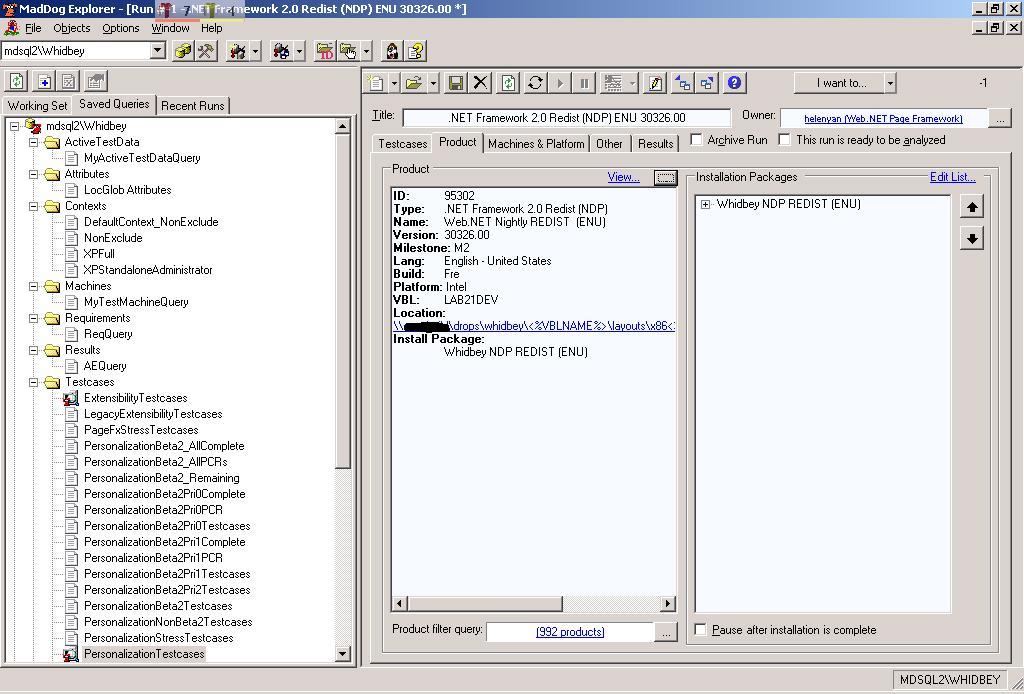Click the ellipsis button beside Owner field
This screenshot has height=694, width=1024.
[1000, 119]
